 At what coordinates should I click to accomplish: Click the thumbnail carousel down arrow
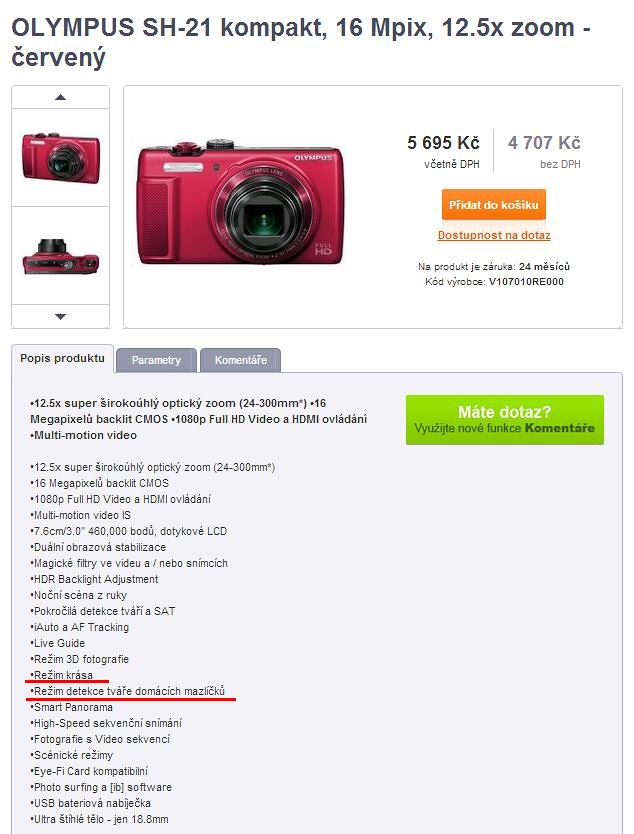(60, 316)
